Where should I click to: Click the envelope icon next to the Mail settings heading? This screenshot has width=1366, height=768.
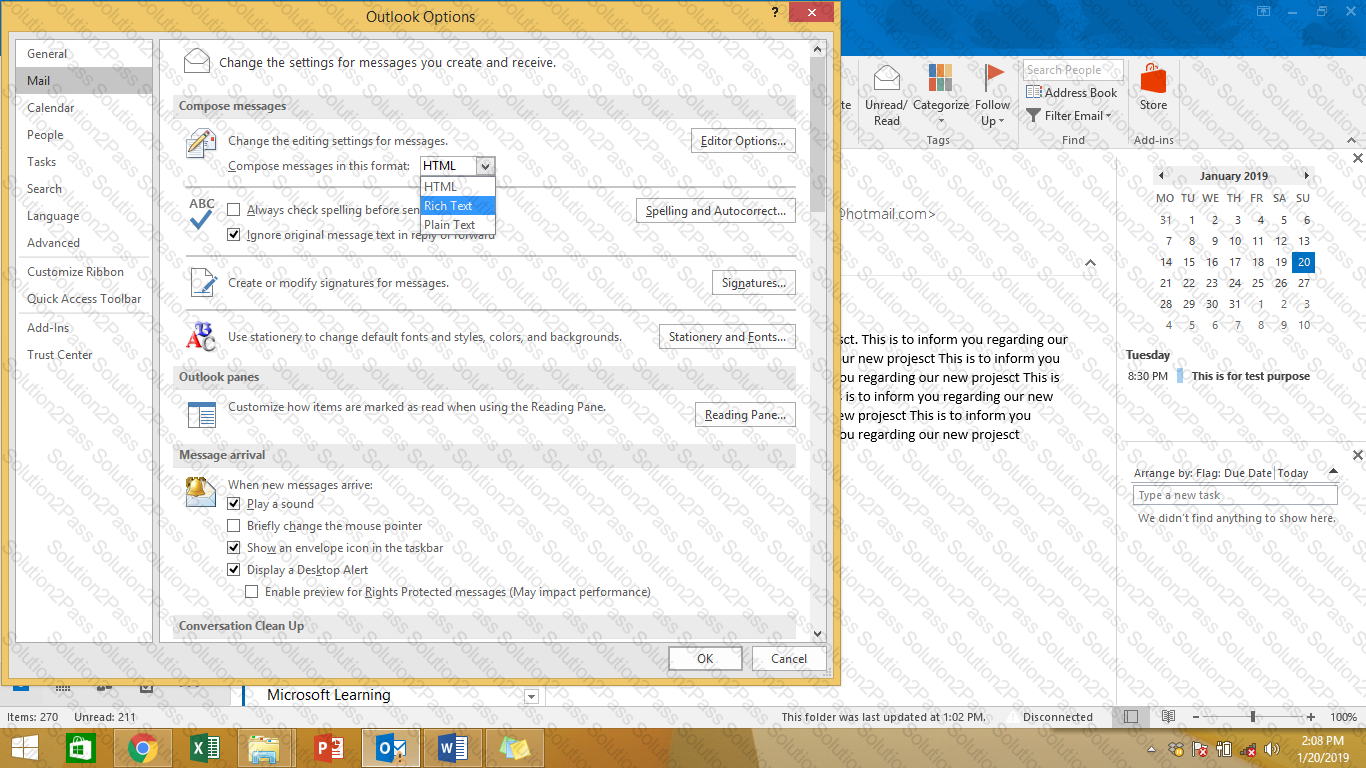(197, 61)
